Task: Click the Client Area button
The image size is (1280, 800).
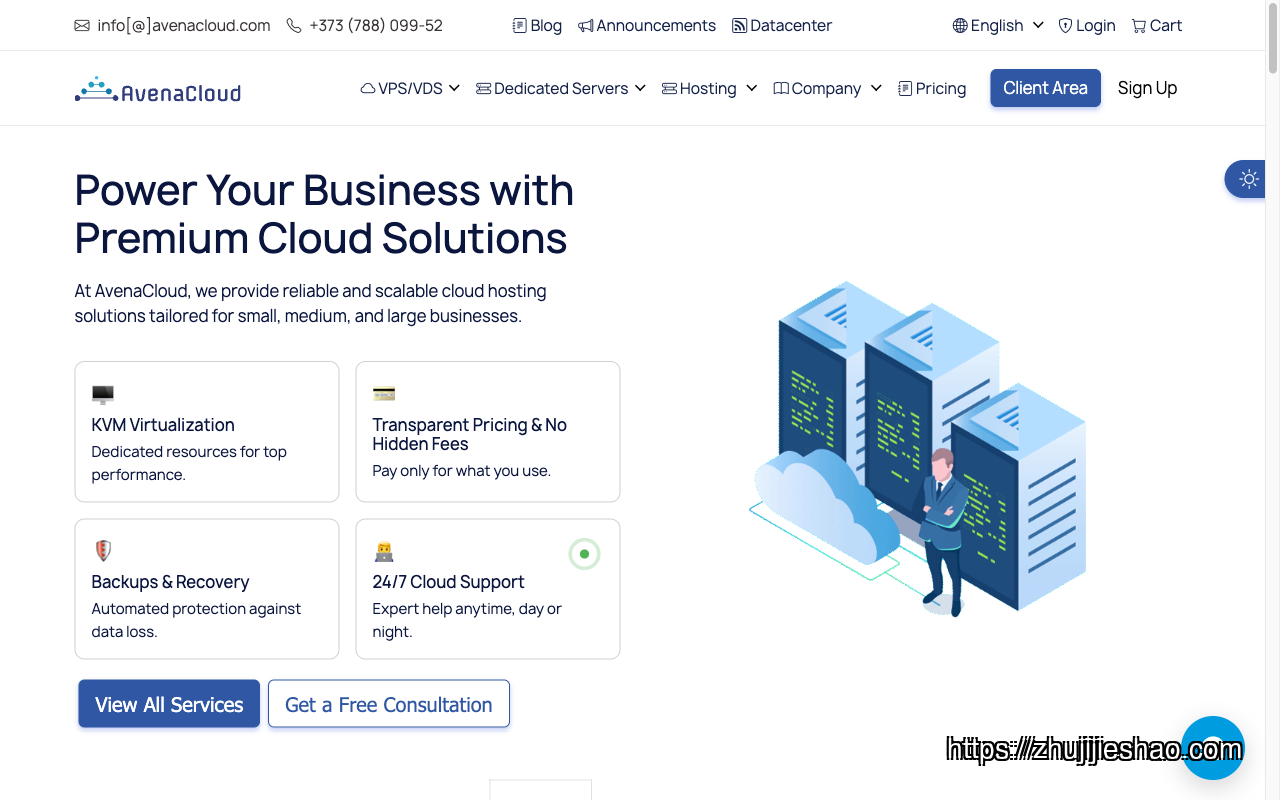Action: (x=1045, y=88)
